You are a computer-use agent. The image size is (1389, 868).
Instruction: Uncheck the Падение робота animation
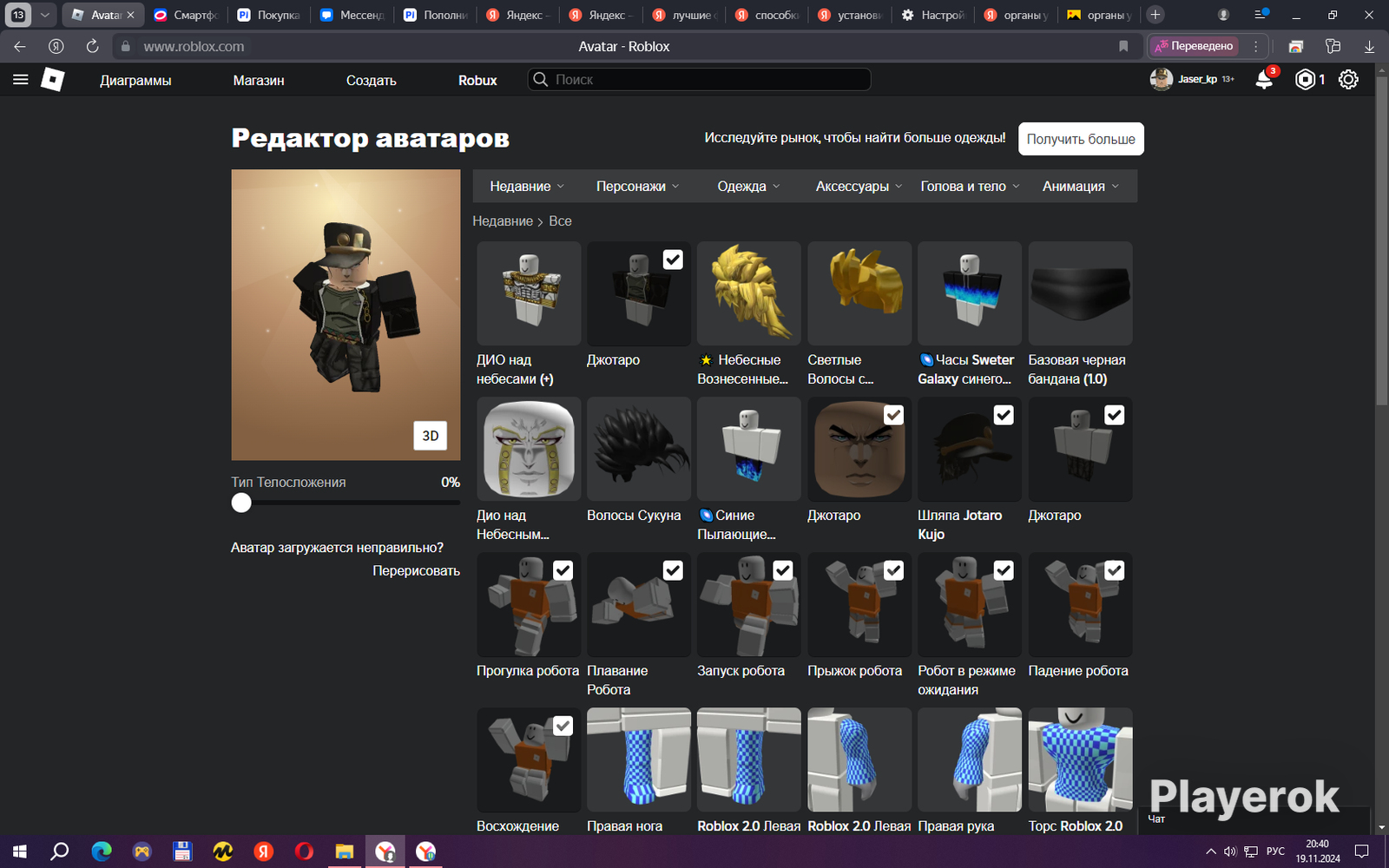pos(1114,570)
